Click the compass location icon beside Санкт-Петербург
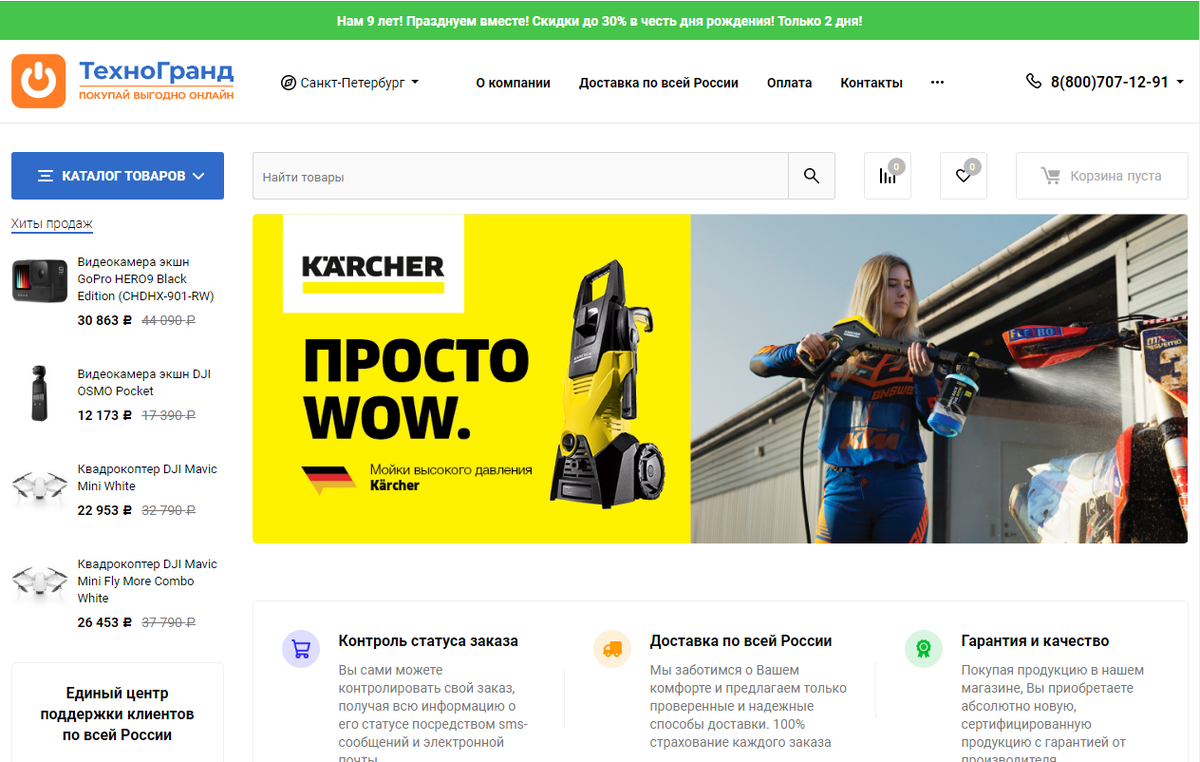The height and width of the screenshot is (762, 1200). (x=288, y=83)
